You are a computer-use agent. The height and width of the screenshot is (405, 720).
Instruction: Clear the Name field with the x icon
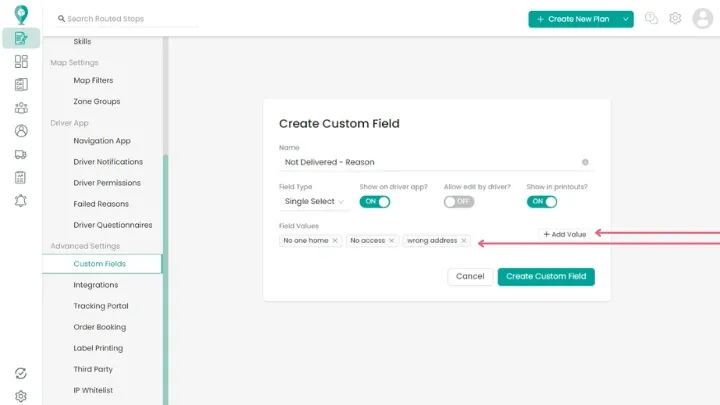click(x=585, y=162)
